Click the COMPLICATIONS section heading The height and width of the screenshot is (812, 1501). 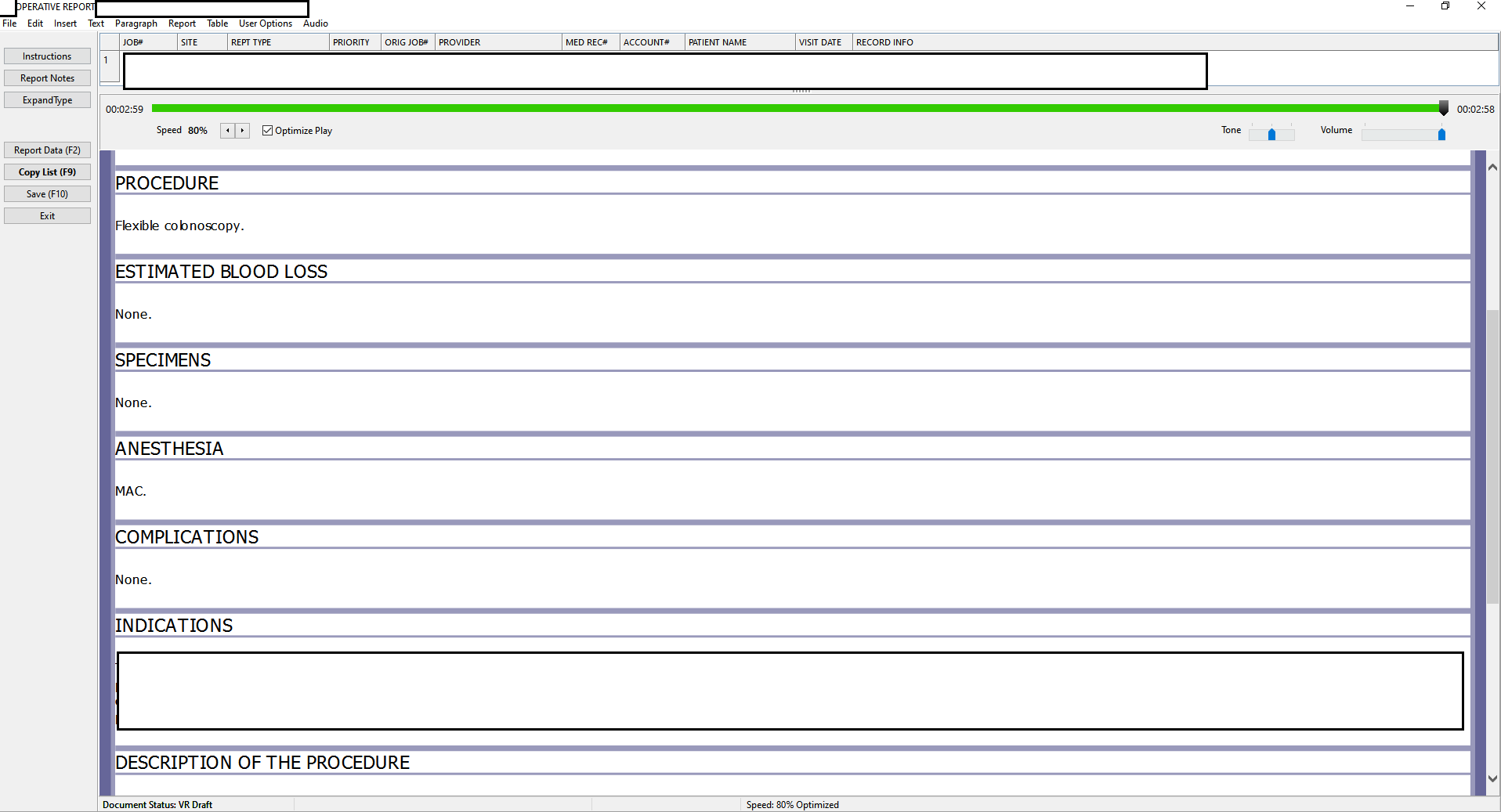187,537
